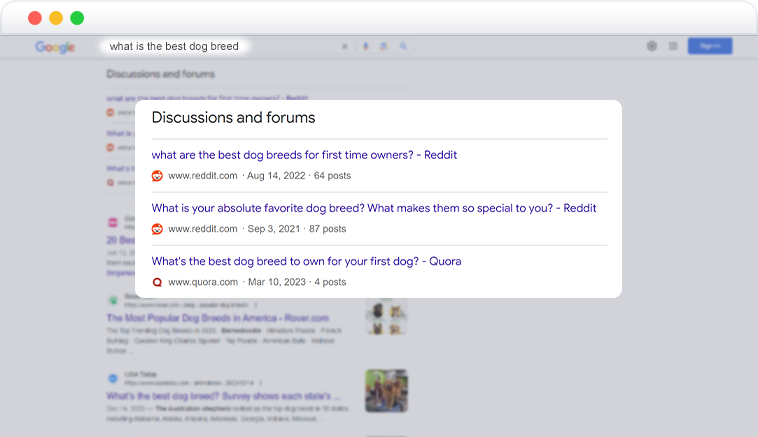Open the Most Popular Dog Breeds Rover.com result

coord(218,318)
